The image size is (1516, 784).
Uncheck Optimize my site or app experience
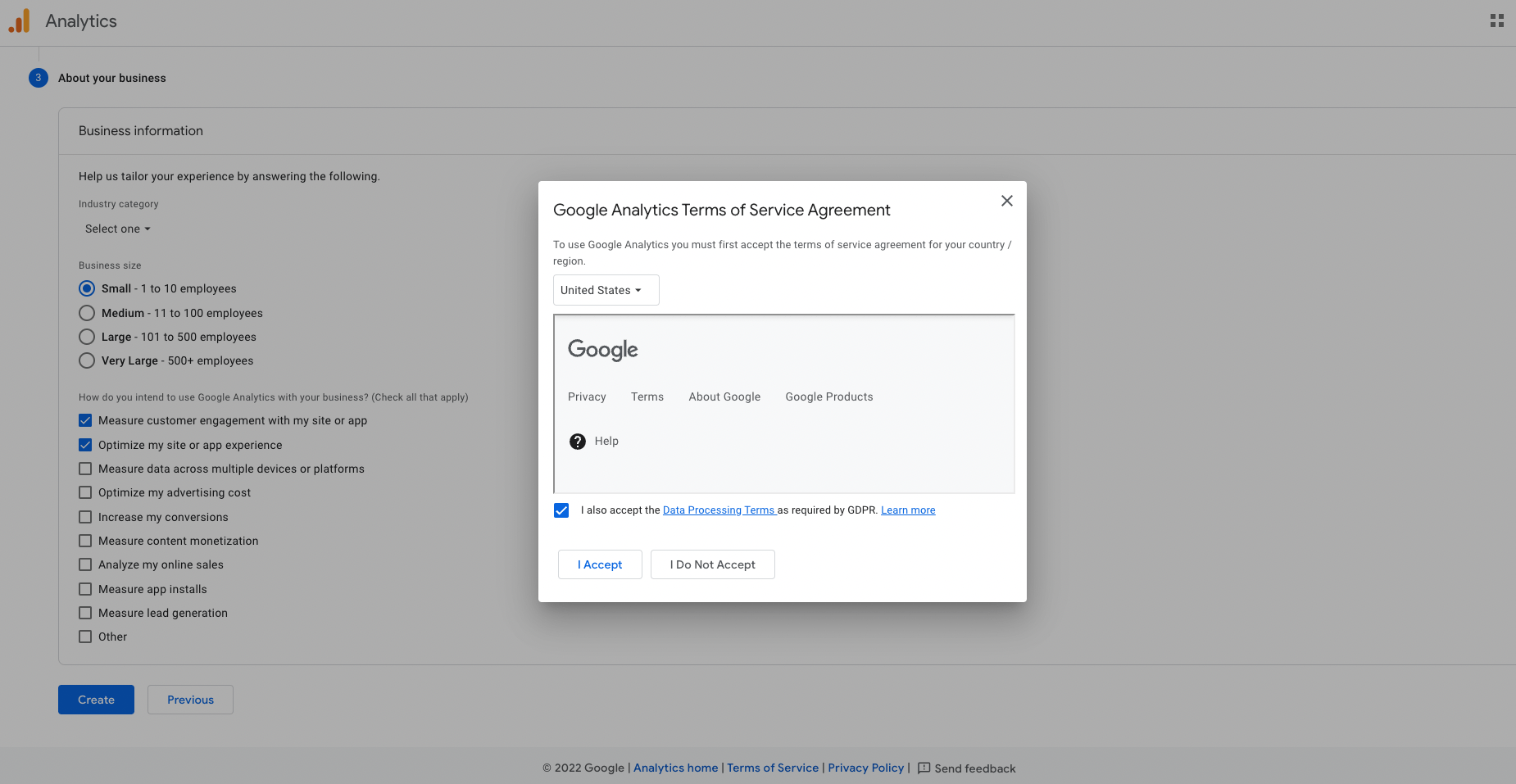pos(85,445)
